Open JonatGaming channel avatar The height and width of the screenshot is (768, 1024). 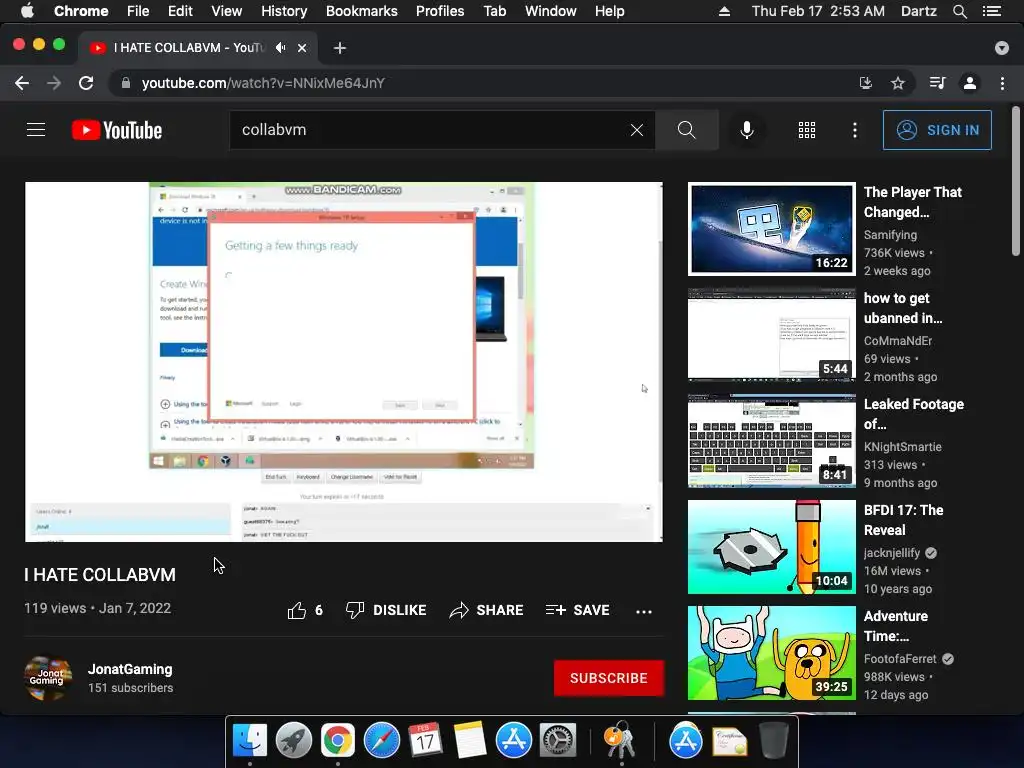48,678
